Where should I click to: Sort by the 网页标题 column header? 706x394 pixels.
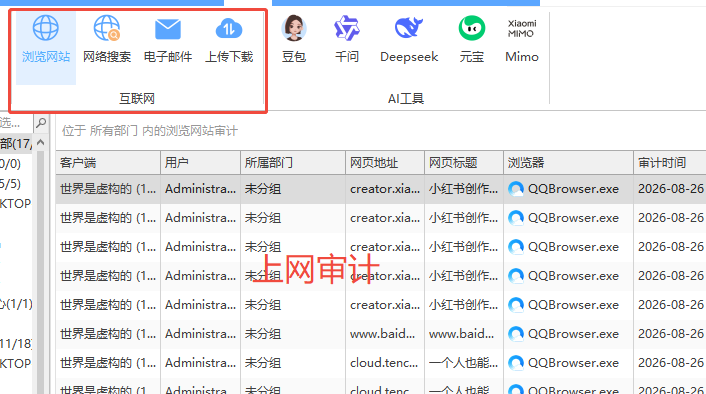point(464,163)
